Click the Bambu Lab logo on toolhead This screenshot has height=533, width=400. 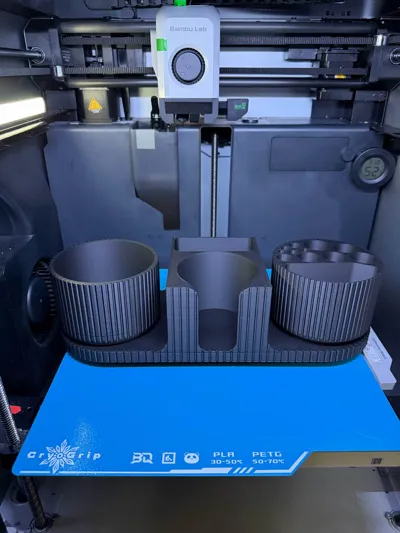point(188,29)
